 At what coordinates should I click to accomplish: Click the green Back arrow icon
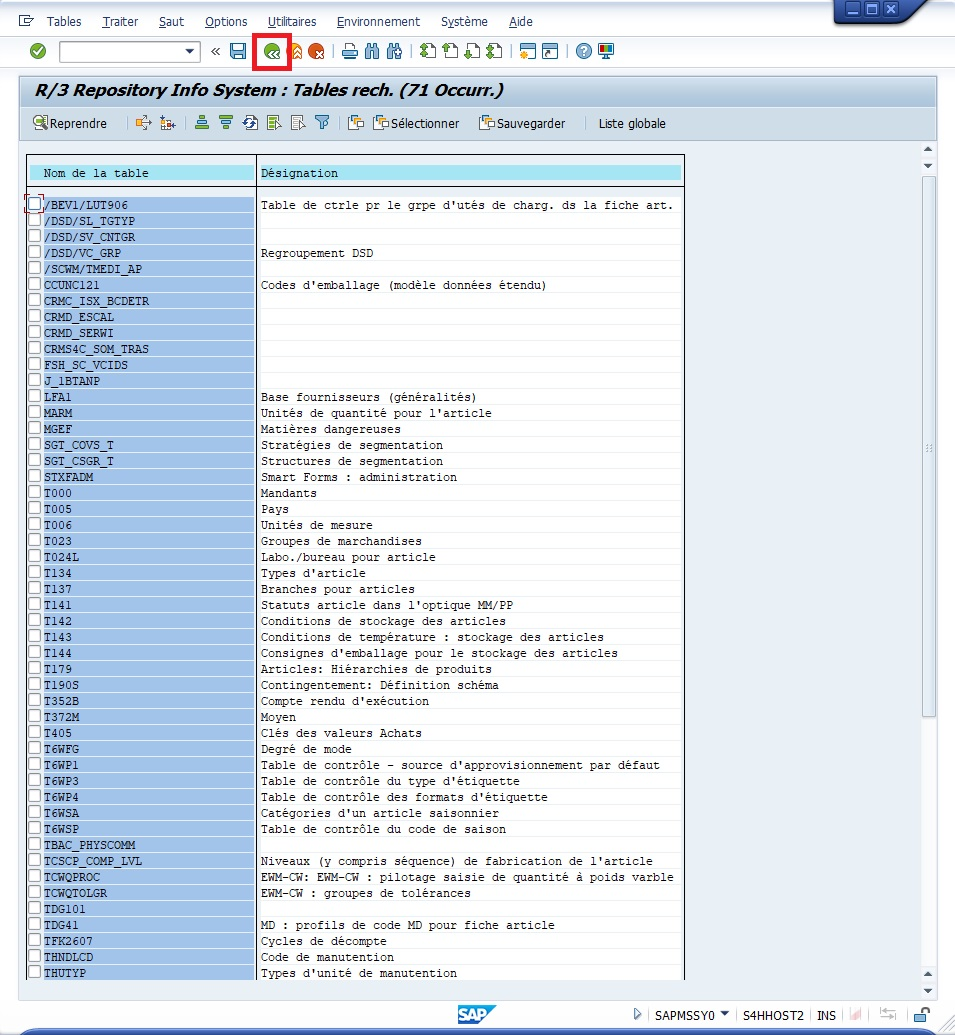coord(272,51)
